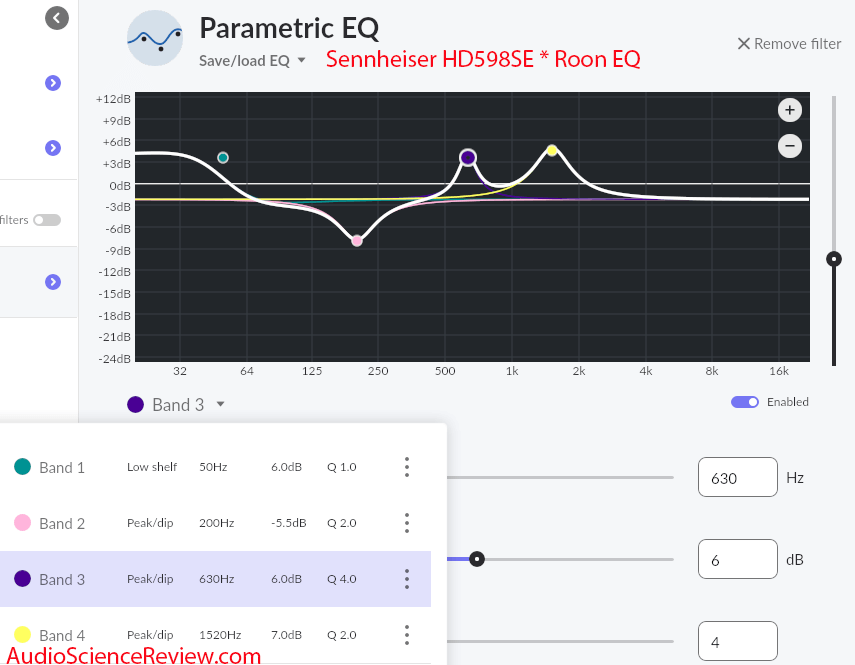Click the gain slider handle
The image size is (855, 665).
point(477,559)
